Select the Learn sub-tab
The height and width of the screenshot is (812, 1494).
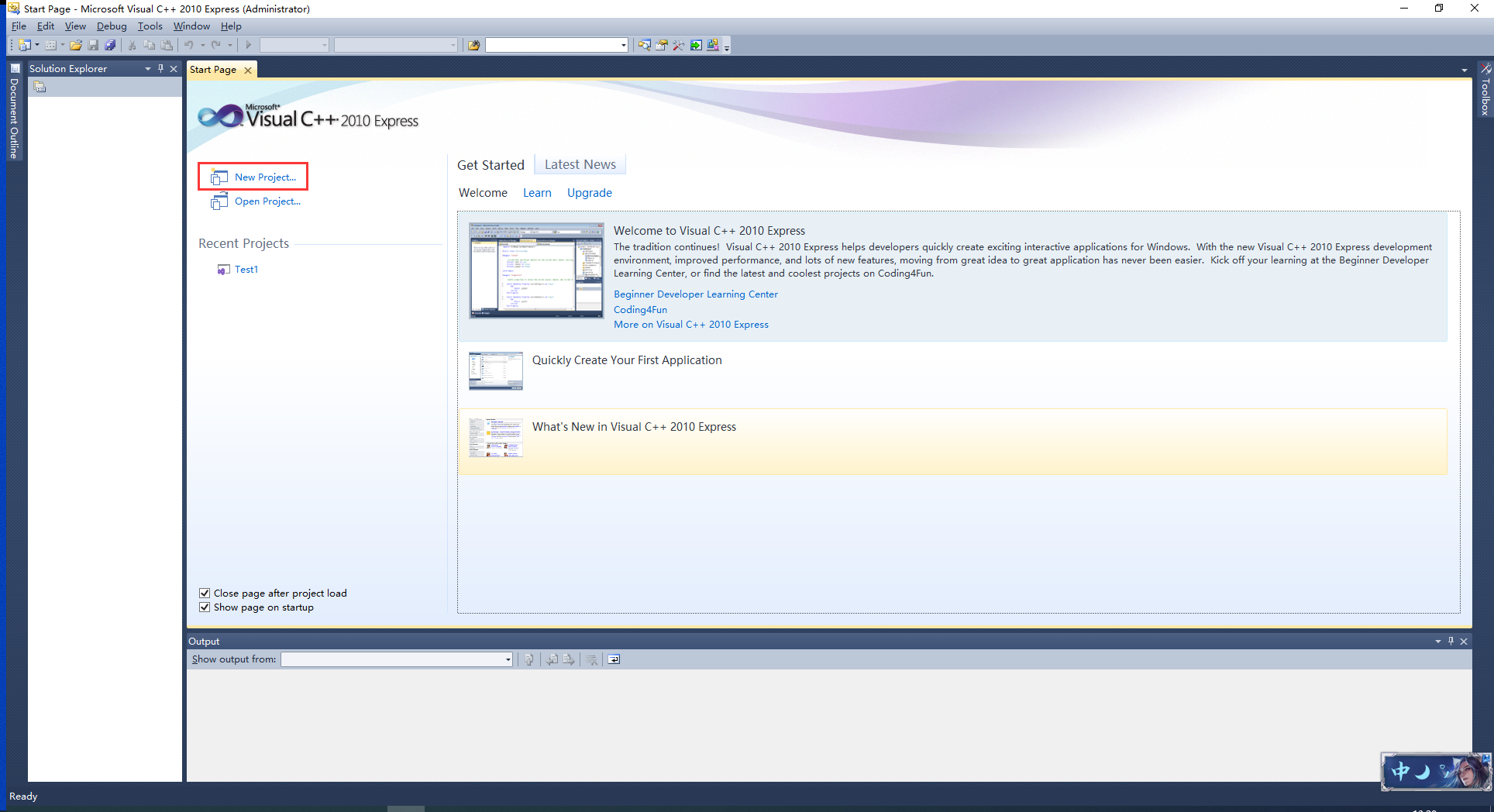(537, 193)
